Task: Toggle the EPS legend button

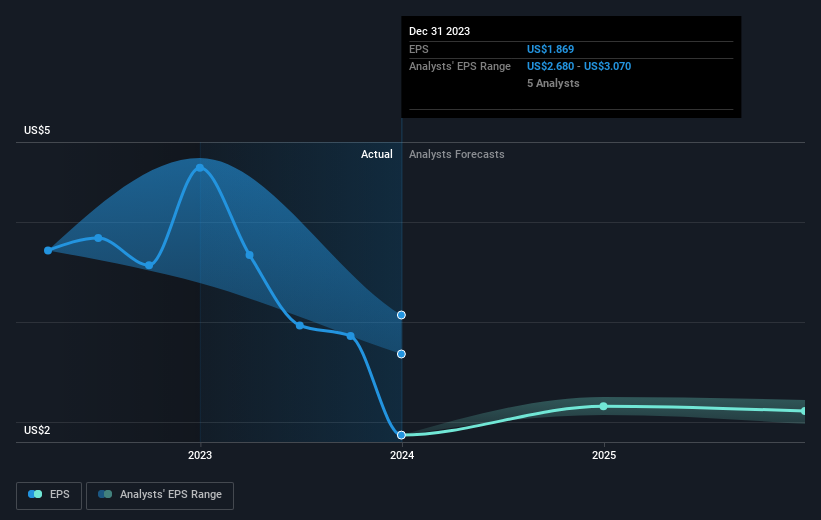Action: coord(49,495)
